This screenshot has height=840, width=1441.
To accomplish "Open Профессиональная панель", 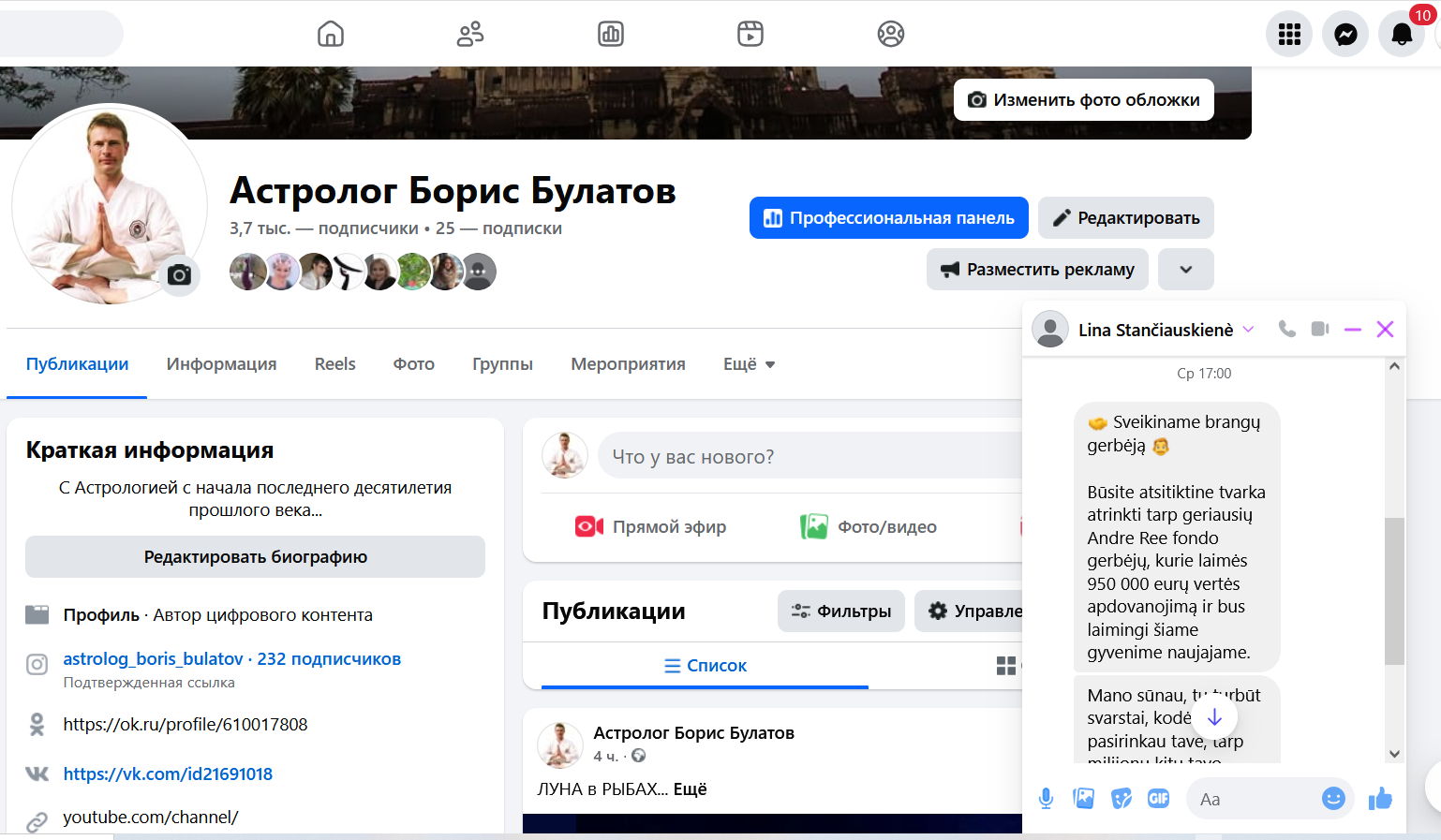I will click(x=889, y=218).
